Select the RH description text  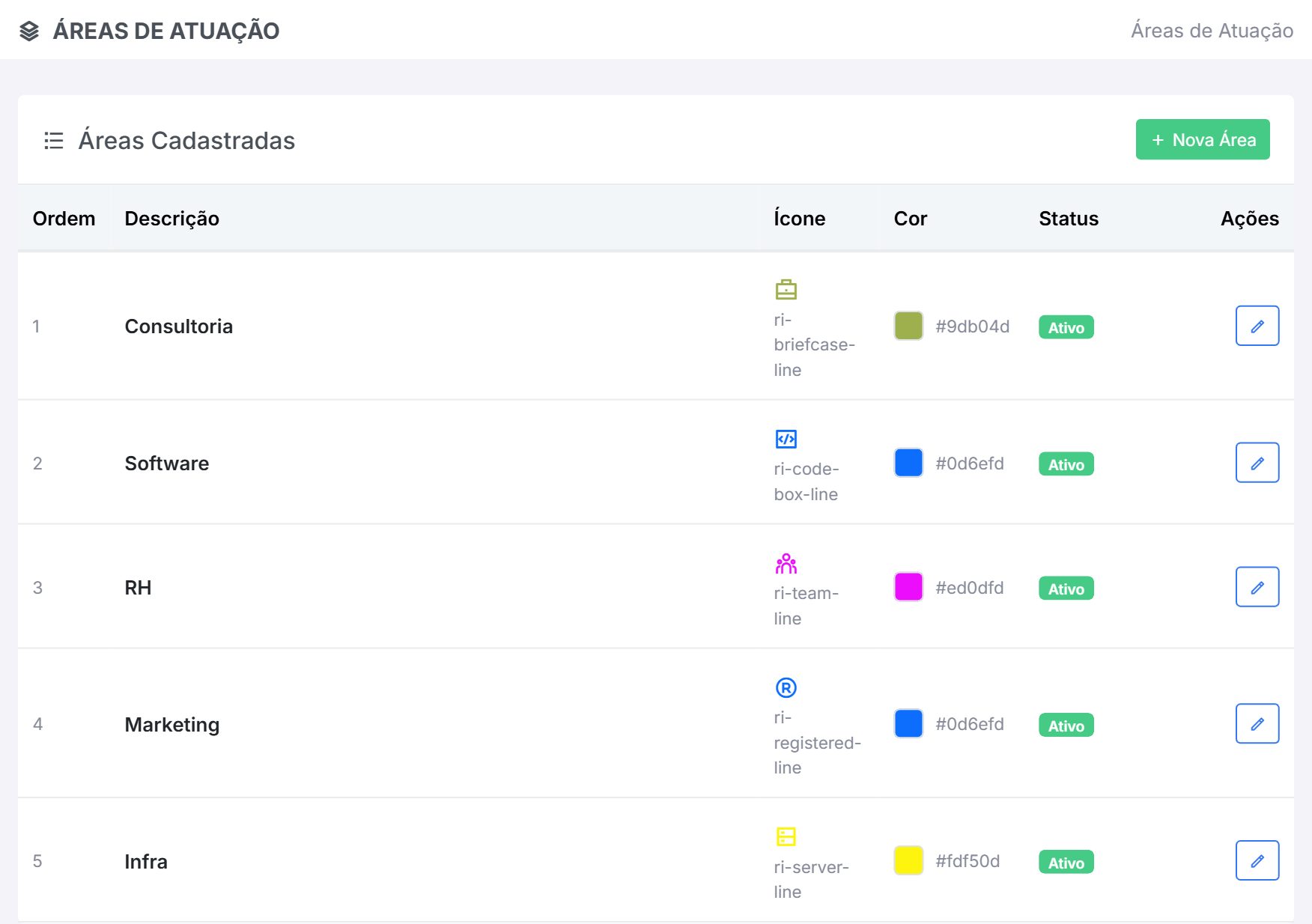[138, 588]
